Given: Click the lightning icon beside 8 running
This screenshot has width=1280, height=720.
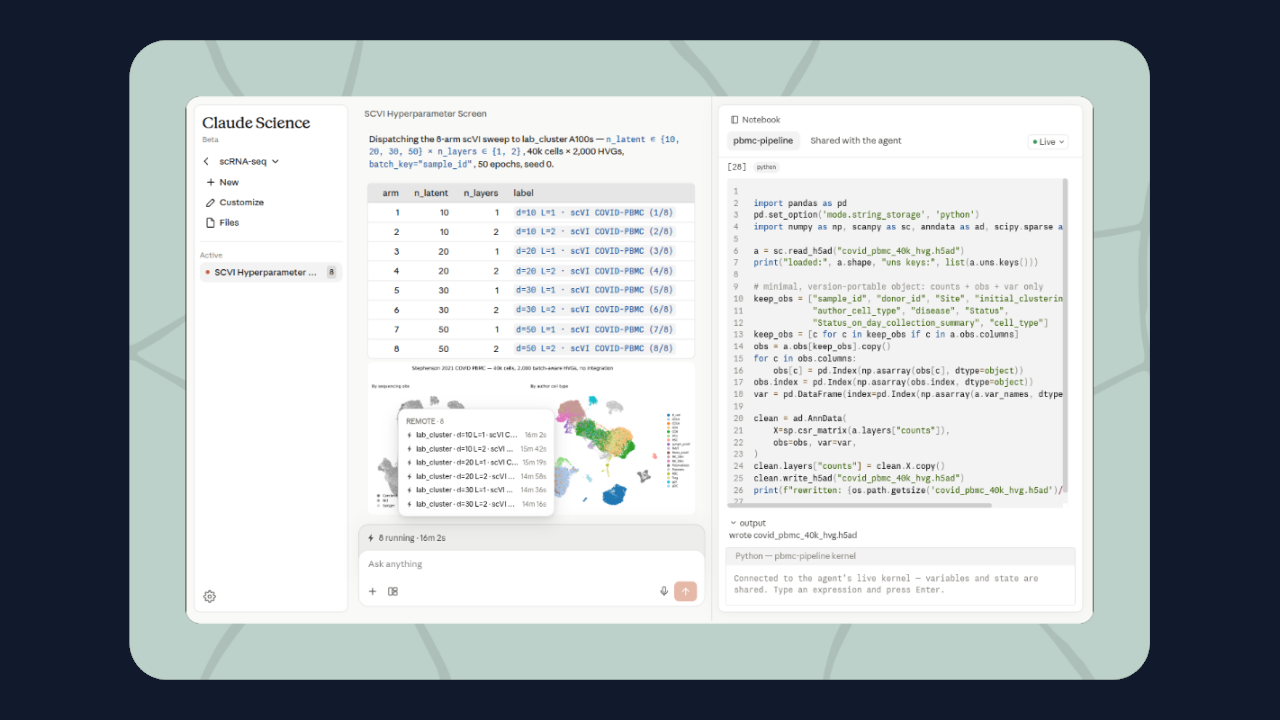Looking at the screenshot, I should point(370,538).
